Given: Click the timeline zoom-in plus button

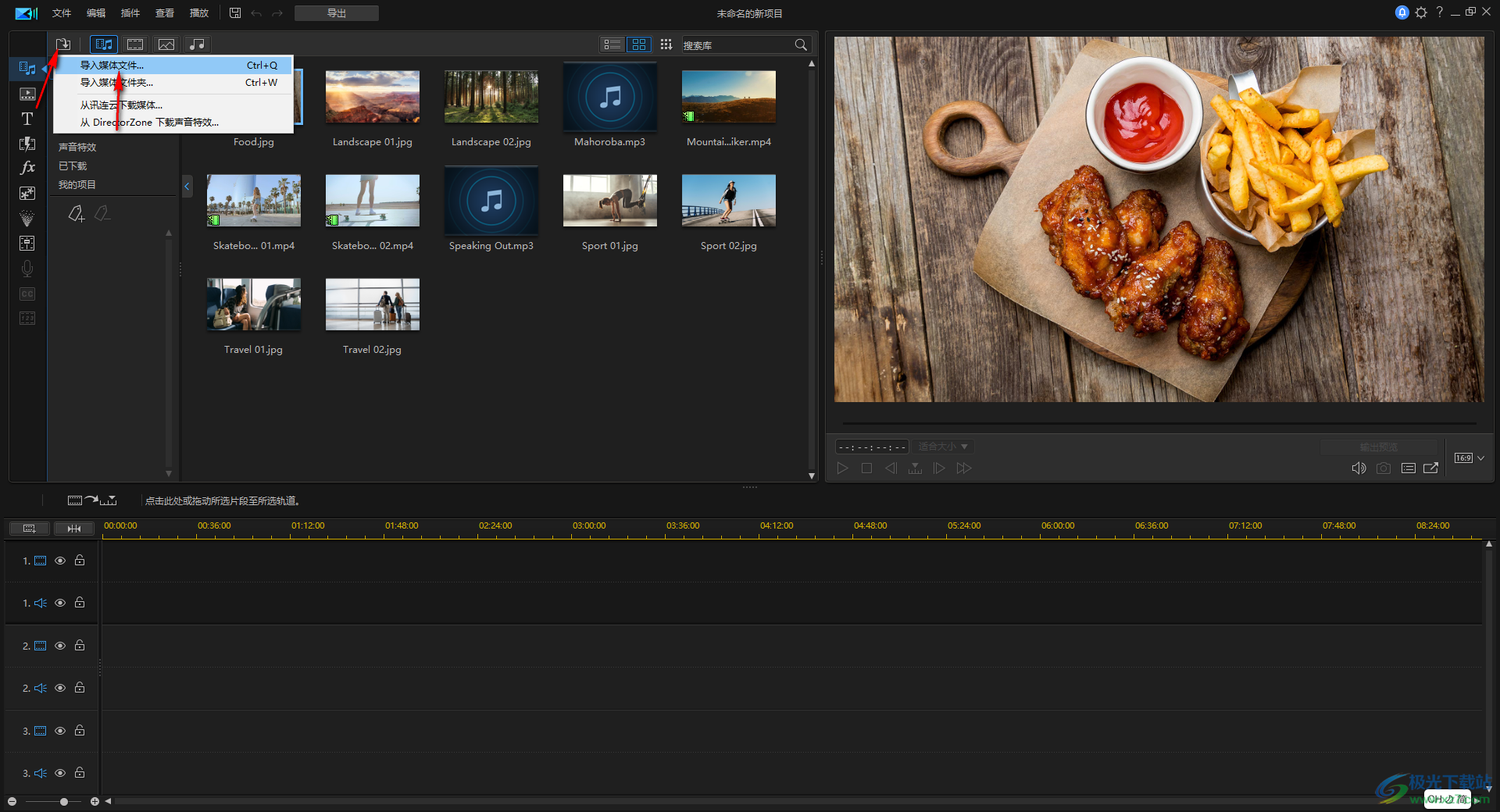Looking at the screenshot, I should [x=95, y=801].
